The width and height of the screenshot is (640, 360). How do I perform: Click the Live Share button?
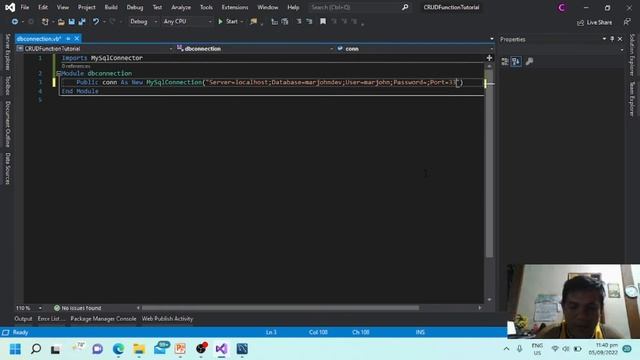pos(594,22)
